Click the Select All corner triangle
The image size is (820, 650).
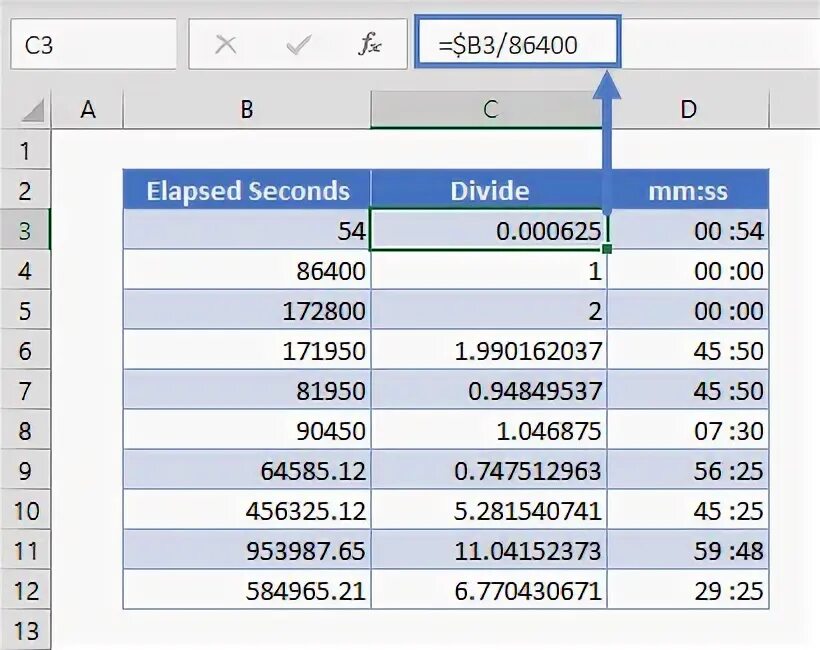coord(33,110)
